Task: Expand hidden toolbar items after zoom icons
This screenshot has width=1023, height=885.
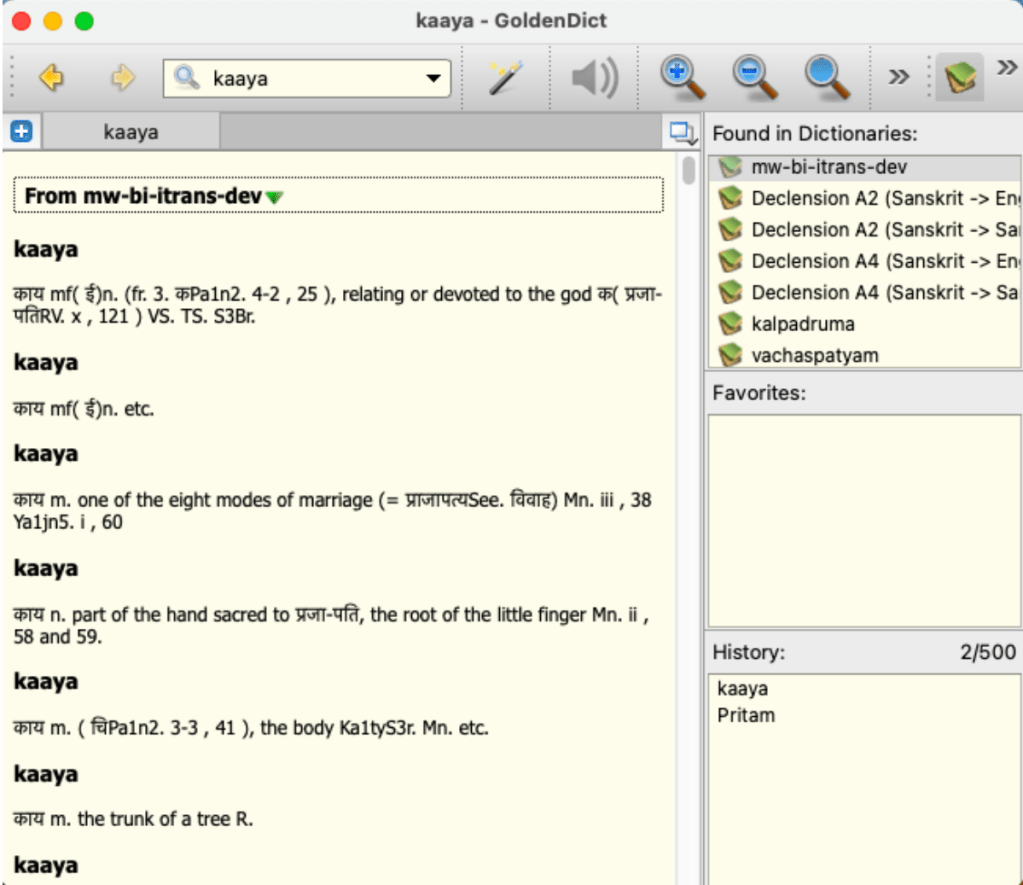Action: (x=898, y=78)
